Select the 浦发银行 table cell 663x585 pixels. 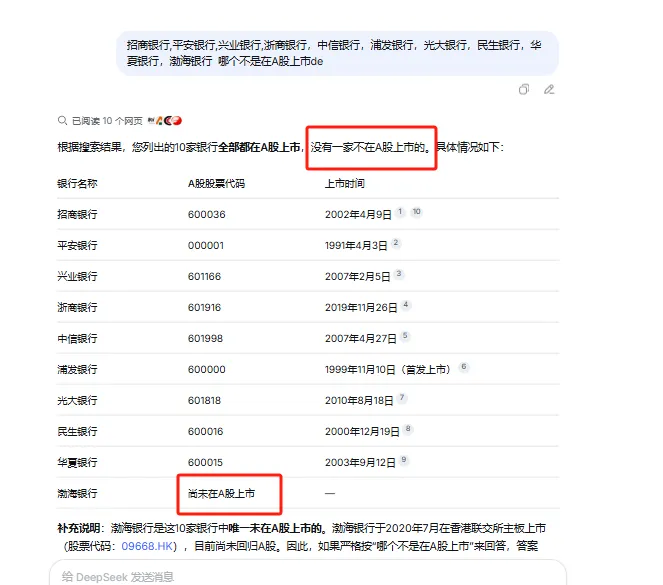pyautogui.click(x=77, y=369)
